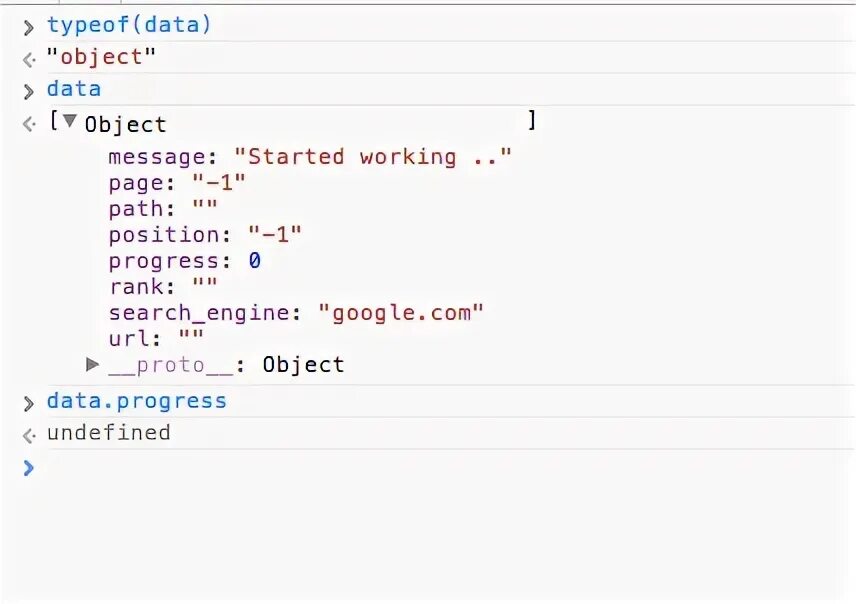Select the position "-1" value
The height and width of the screenshot is (604, 856).
click(275, 235)
